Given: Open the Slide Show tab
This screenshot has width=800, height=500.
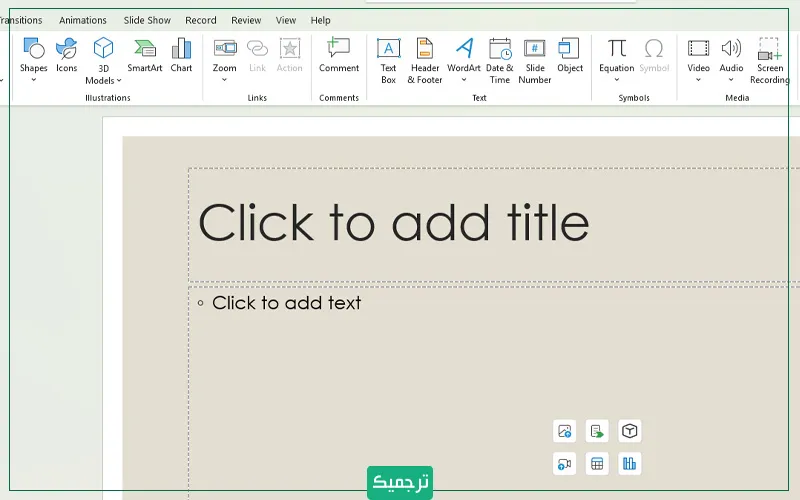Looking at the screenshot, I should 147,20.
